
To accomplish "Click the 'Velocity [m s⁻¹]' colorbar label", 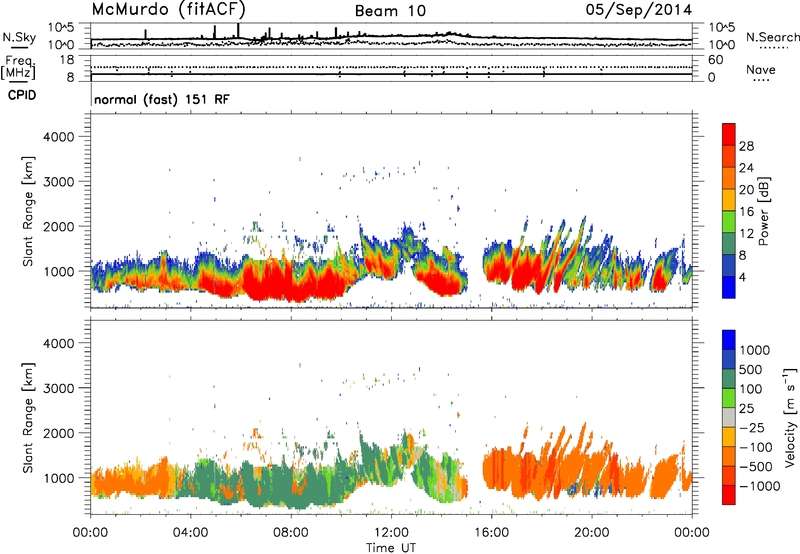I will coord(790,417).
